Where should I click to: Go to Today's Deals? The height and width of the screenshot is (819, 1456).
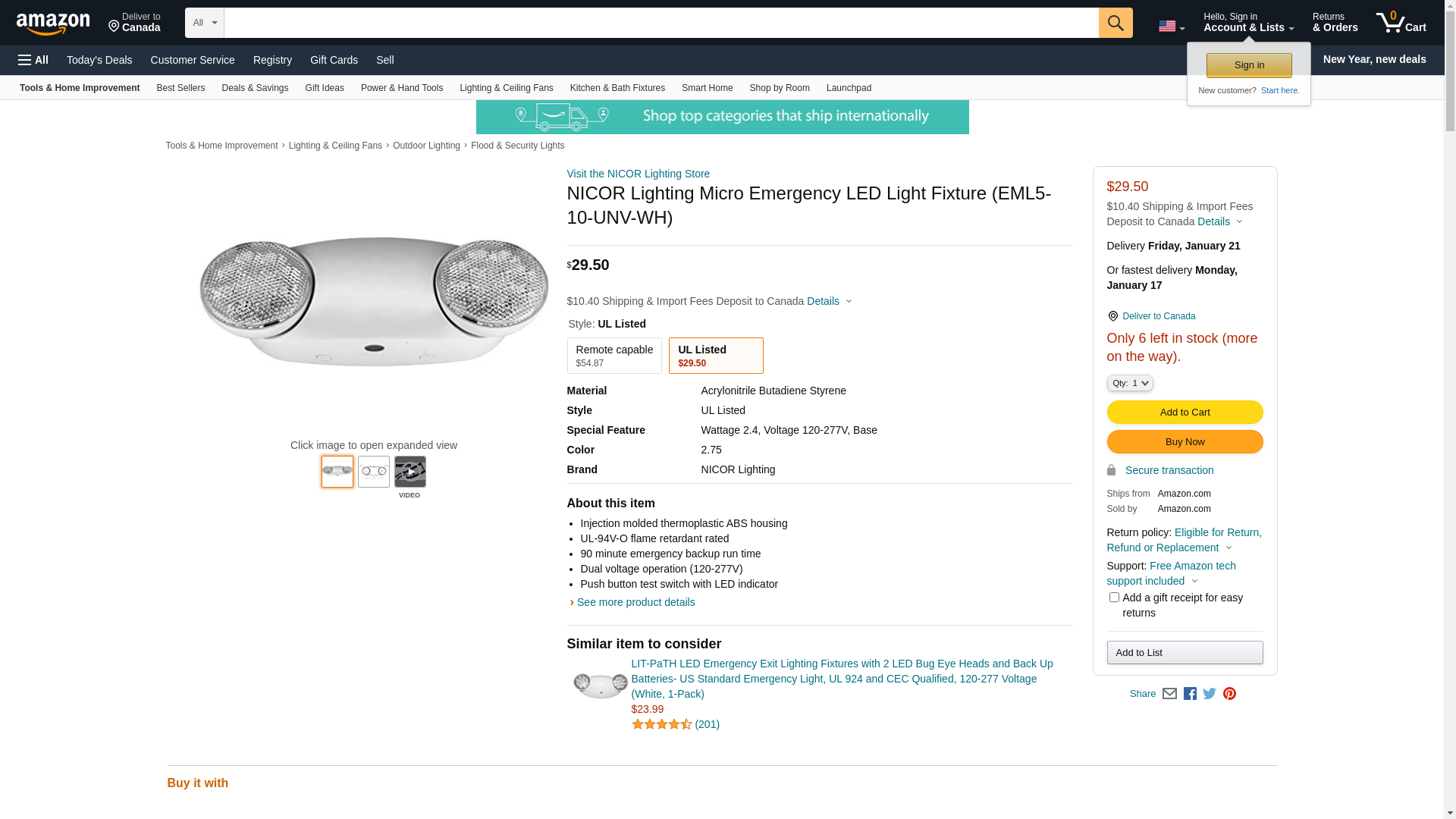[x=99, y=60]
